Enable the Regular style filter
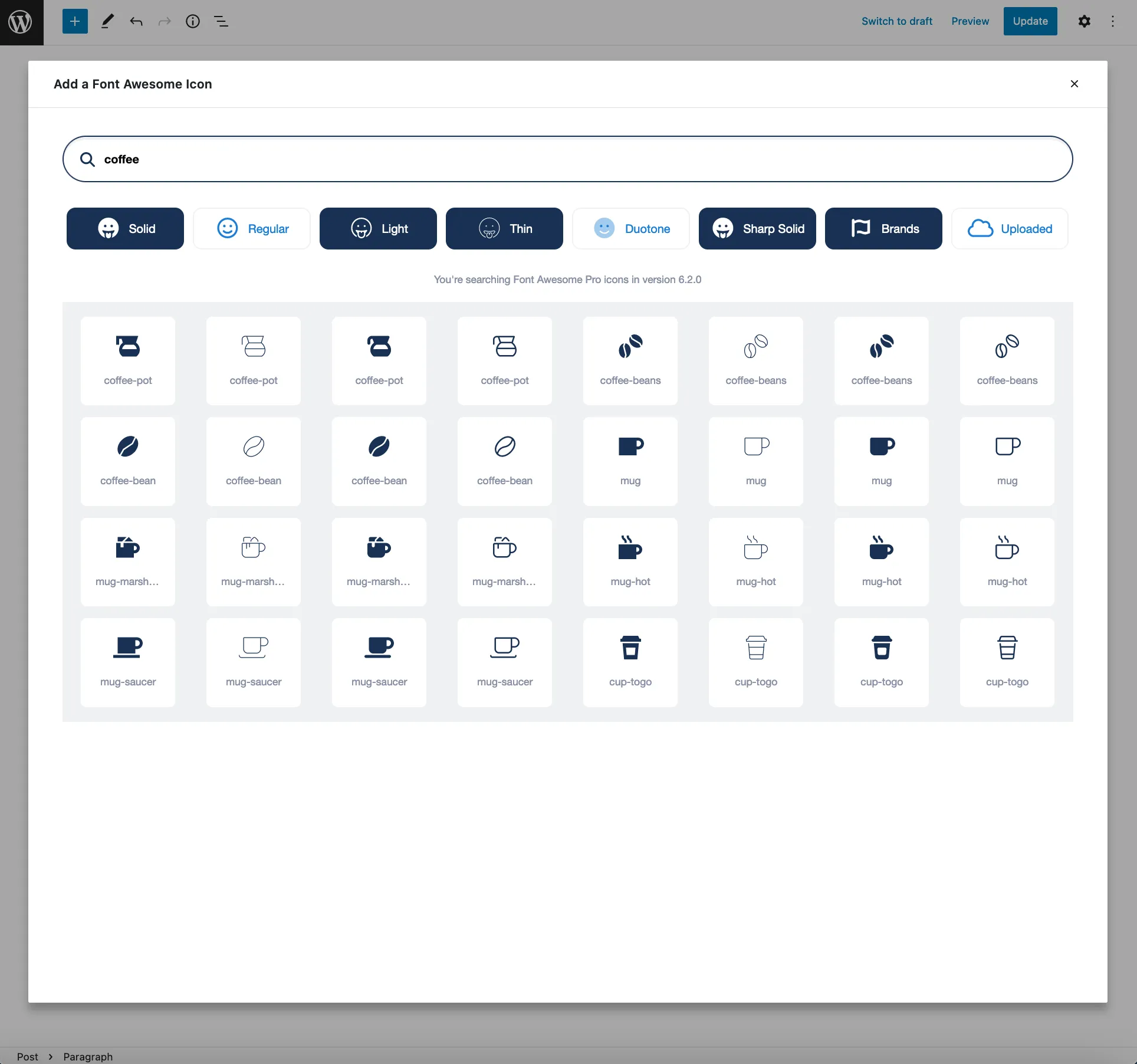Image resolution: width=1137 pixels, height=1064 pixels. [x=252, y=228]
